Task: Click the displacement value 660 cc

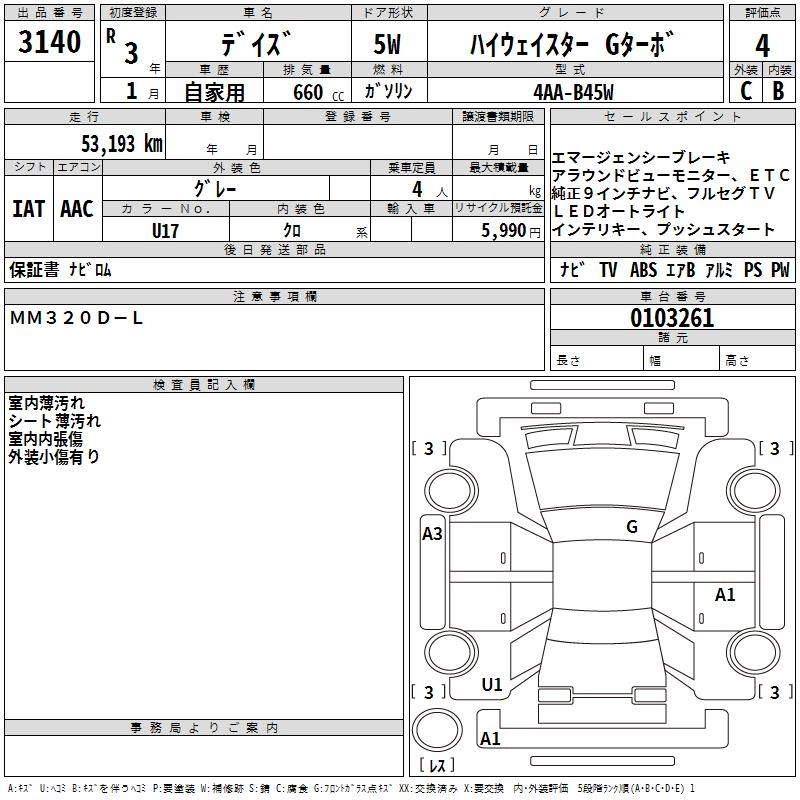Action: (318, 93)
